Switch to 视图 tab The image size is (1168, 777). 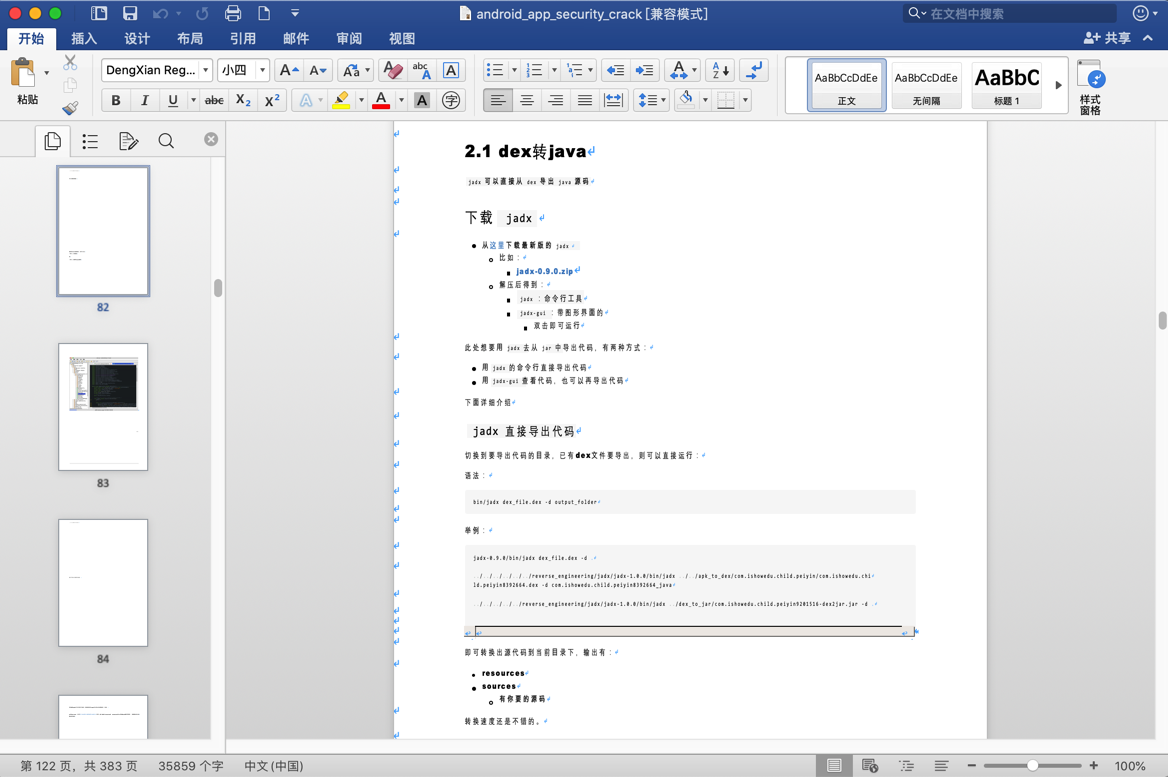(x=402, y=39)
